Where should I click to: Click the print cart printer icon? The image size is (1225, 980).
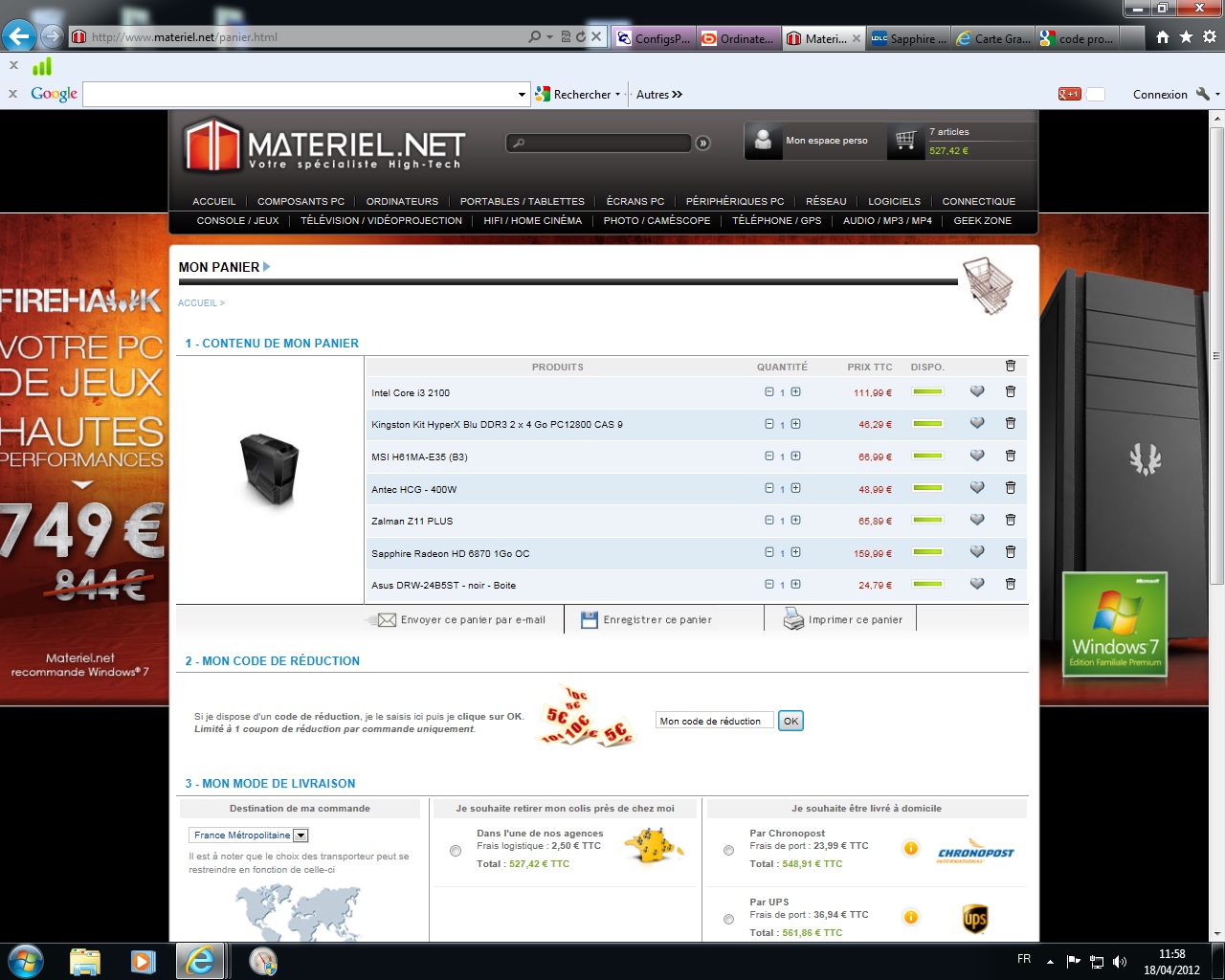[x=793, y=619]
